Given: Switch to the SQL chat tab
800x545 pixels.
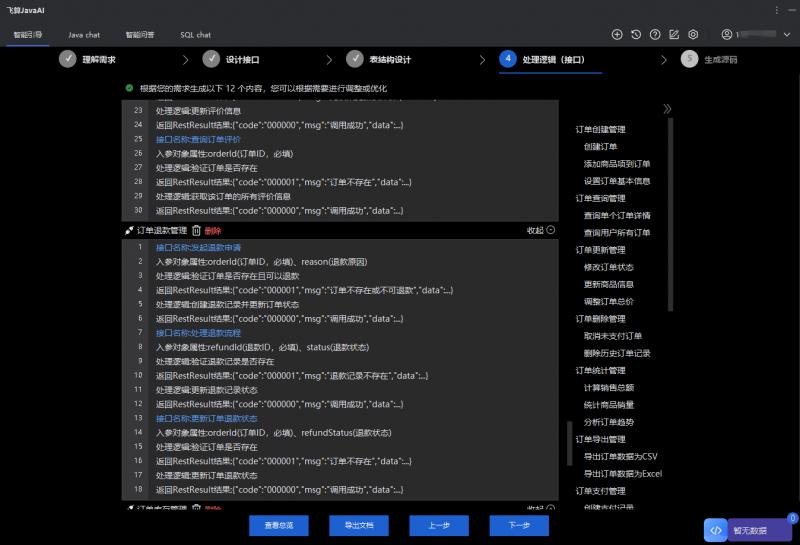Looking at the screenshot, I should click(195, 35).
